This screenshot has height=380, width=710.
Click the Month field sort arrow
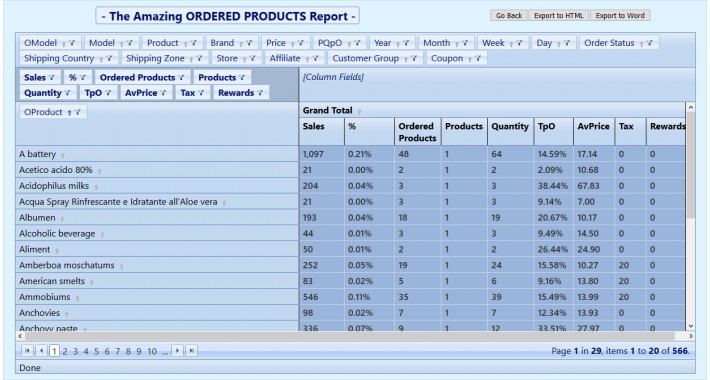(457, 43)
